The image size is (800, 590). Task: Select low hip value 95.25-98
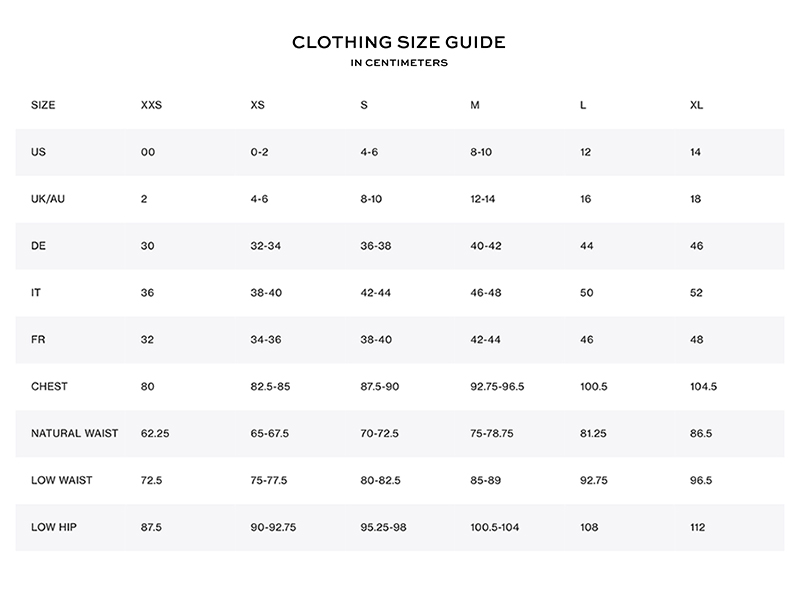(x=384, y=527)
